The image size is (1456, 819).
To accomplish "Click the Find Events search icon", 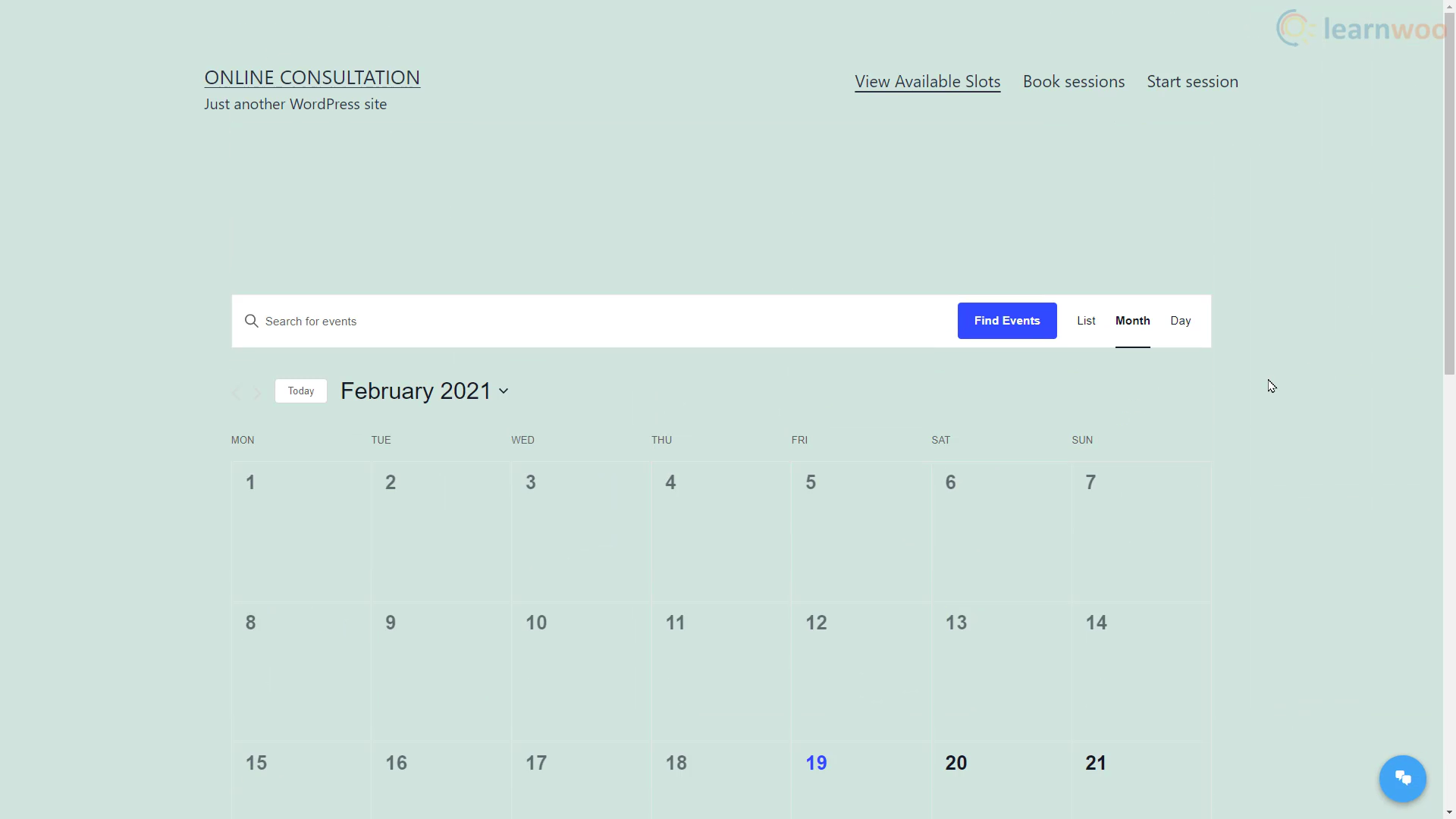I will point(251,320).
